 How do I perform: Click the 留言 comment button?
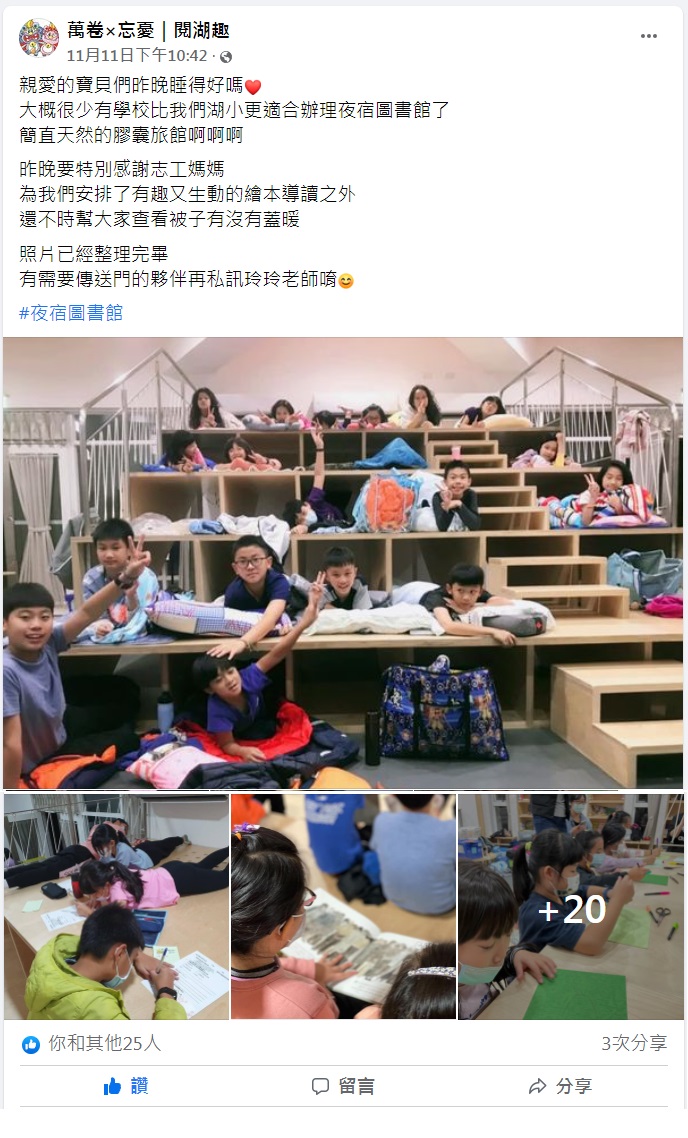(x=343, y=1086)
